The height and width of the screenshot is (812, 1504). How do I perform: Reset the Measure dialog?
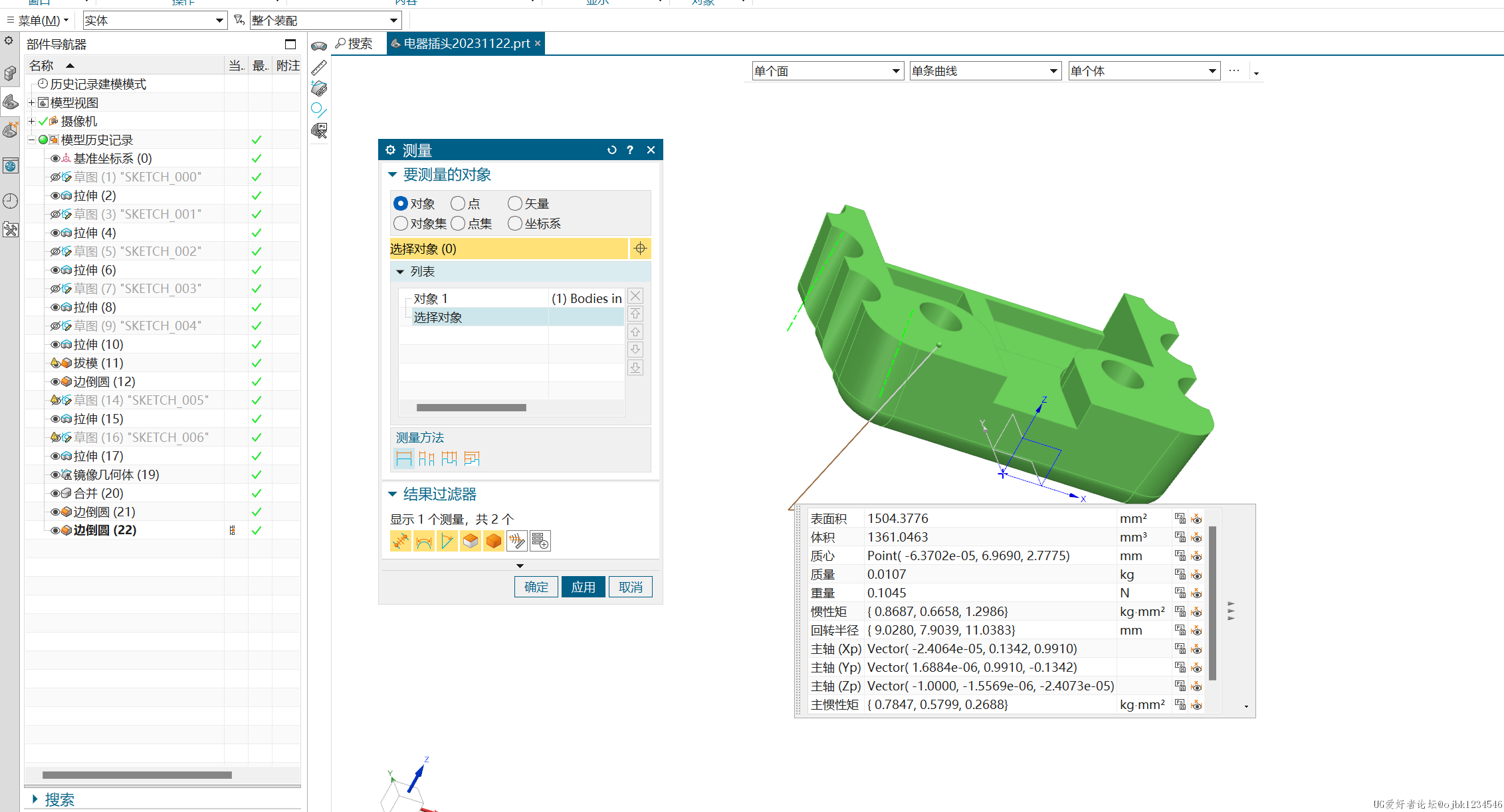pyautogui.click(x=612, y=150)
